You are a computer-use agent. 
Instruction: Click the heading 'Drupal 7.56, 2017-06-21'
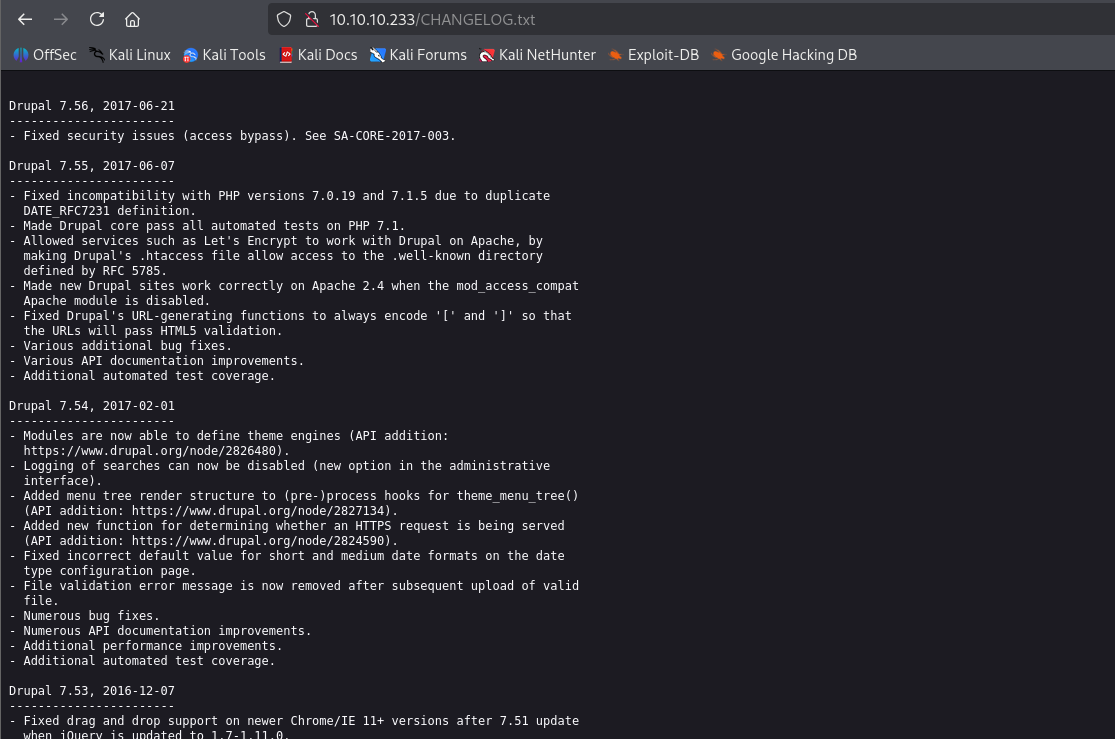[x=92, y=106]
